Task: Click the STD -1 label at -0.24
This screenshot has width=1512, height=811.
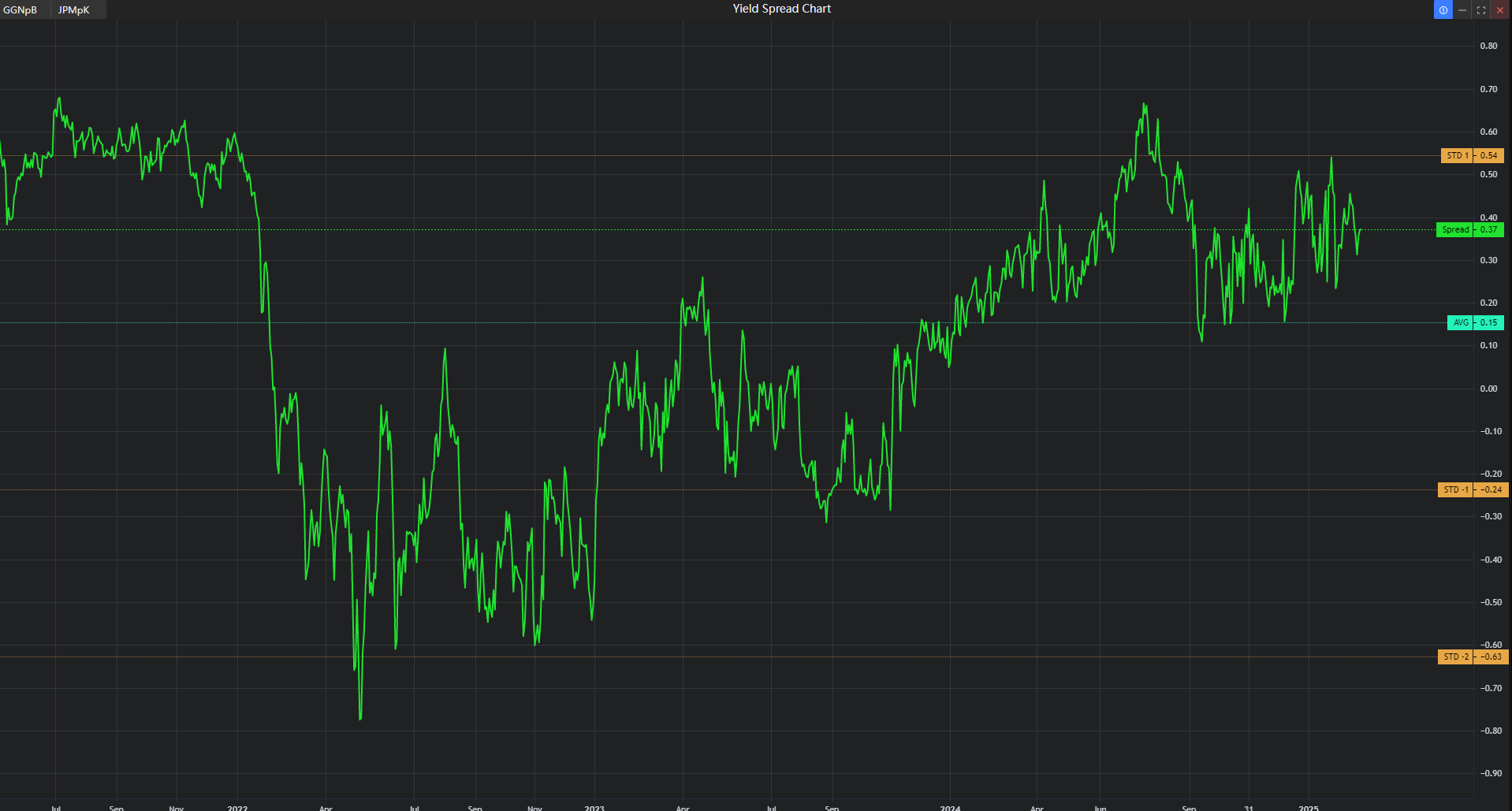Action: click(1471, 489)
